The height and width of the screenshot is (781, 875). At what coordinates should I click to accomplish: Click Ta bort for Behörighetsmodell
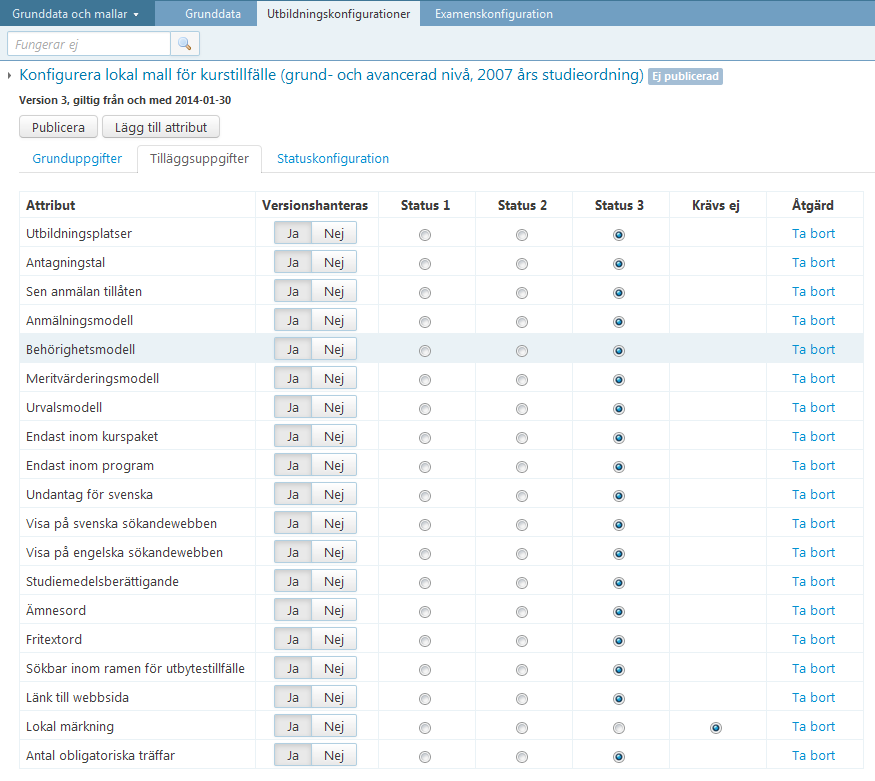click(x=813, y=350)
